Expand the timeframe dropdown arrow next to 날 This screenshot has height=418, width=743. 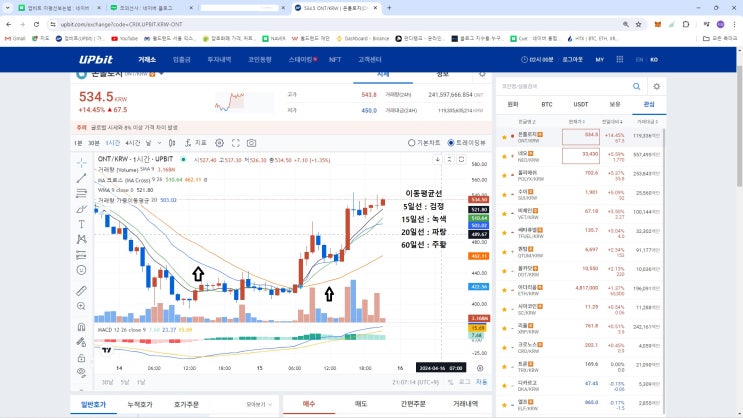159,143
